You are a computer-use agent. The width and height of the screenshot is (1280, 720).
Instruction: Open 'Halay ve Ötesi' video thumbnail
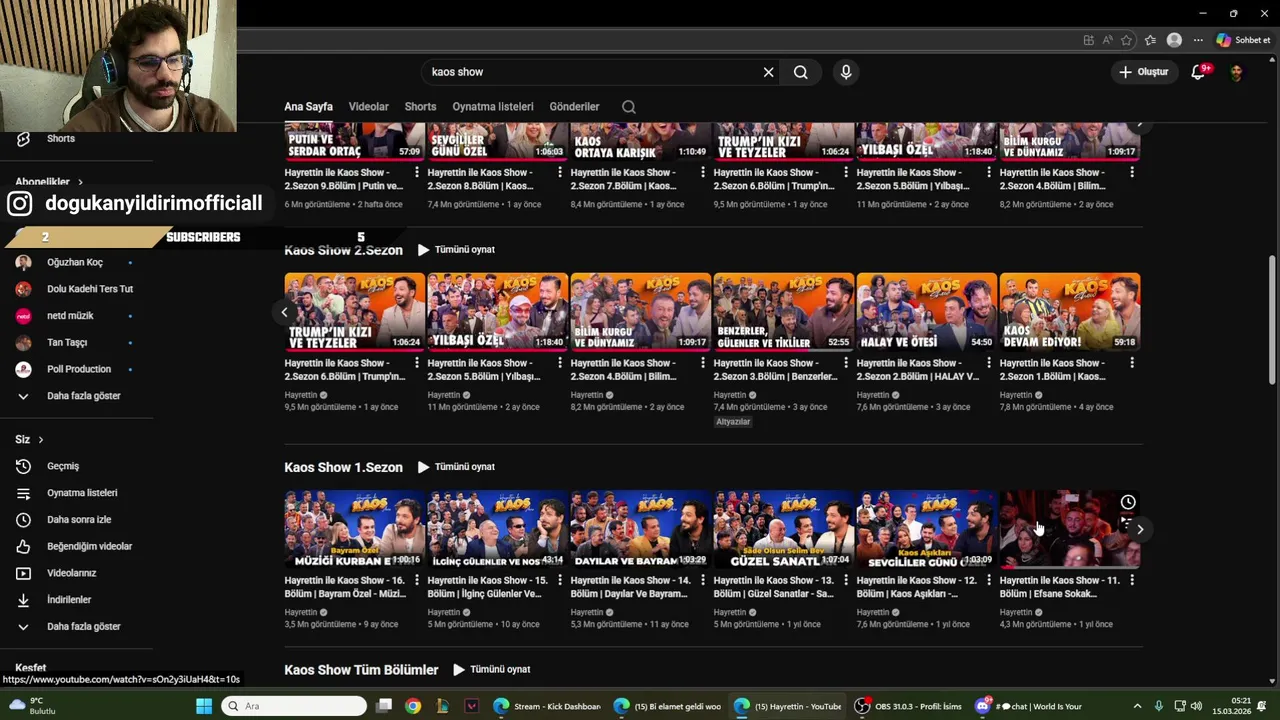(927, 312)
